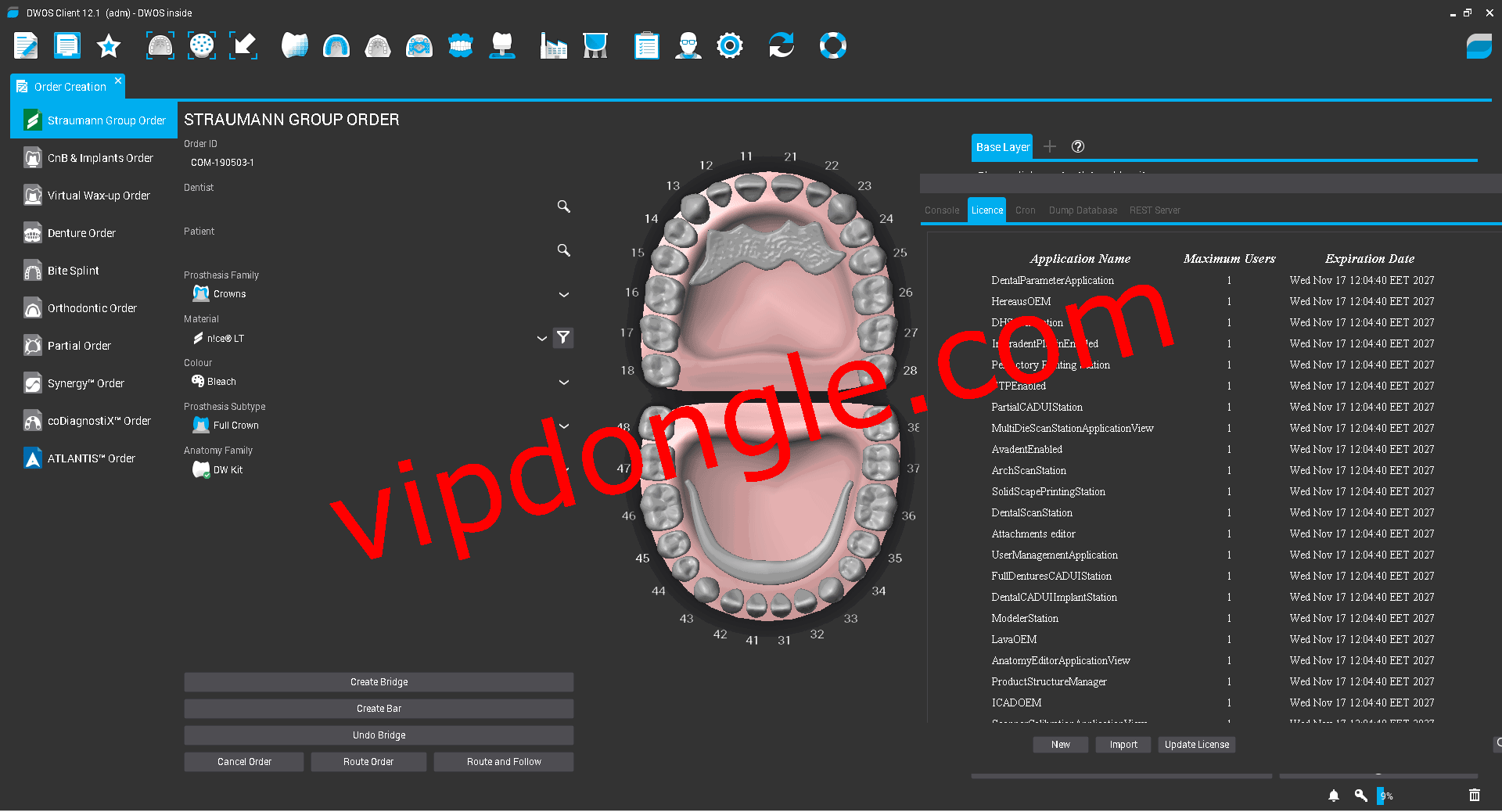Open the gear Settings icon in the toolbar
The width and height of the screenshot is (1502, 812).
point(730,45)
